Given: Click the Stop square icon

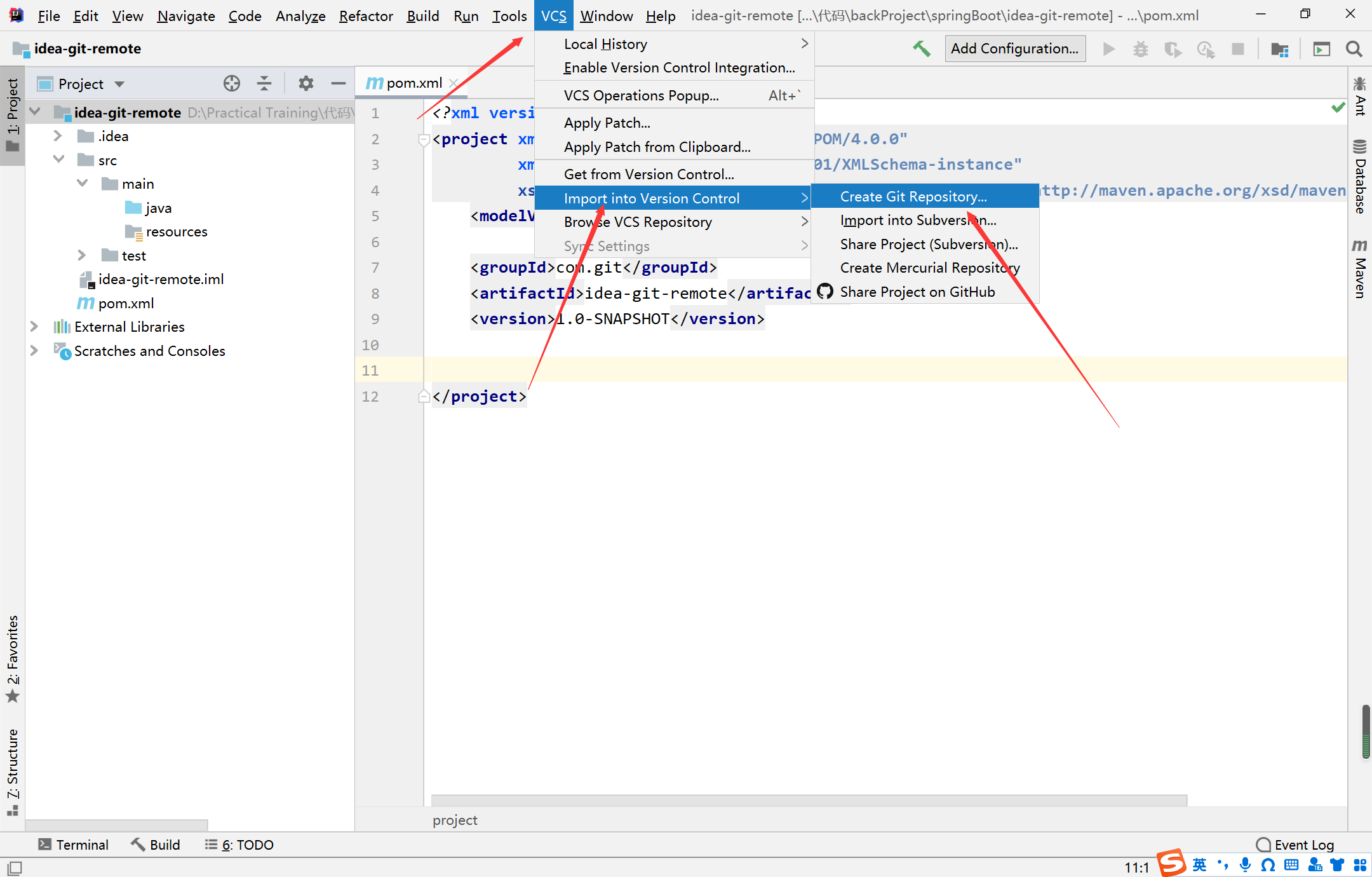Looking at the screenshot, I should (x=1238, y=49).
